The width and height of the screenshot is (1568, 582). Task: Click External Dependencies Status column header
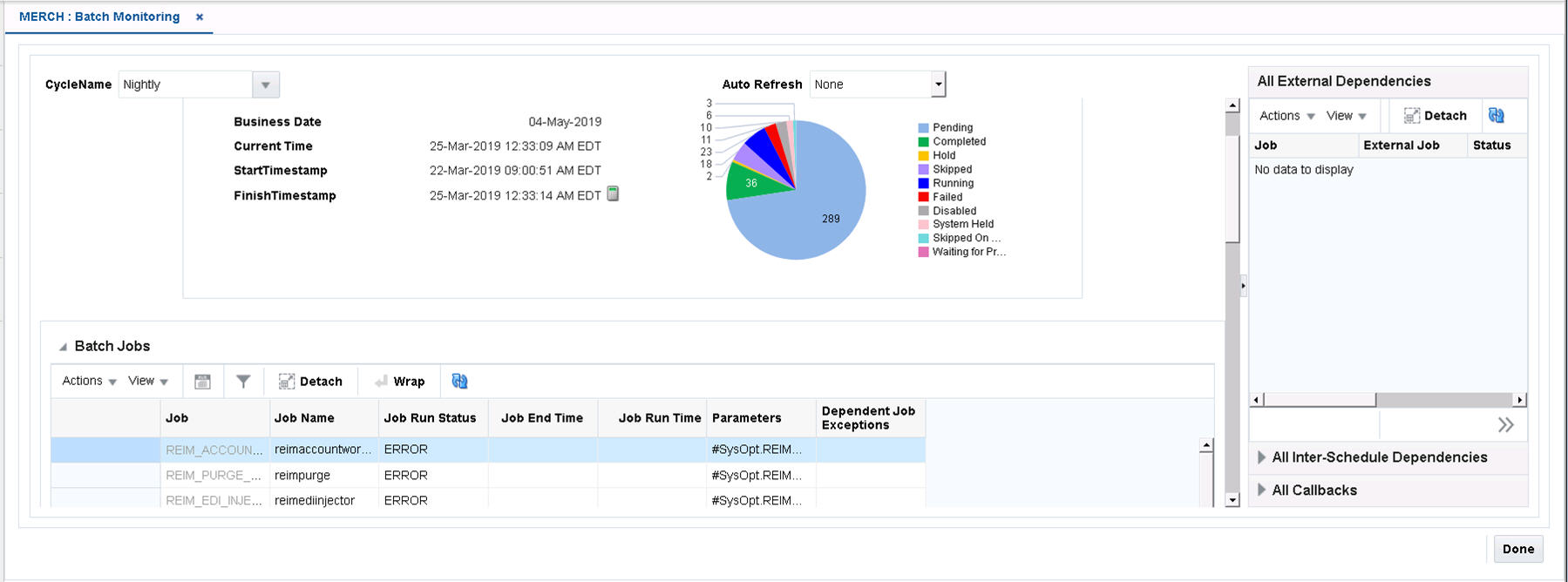click(x=1497, y=145)
